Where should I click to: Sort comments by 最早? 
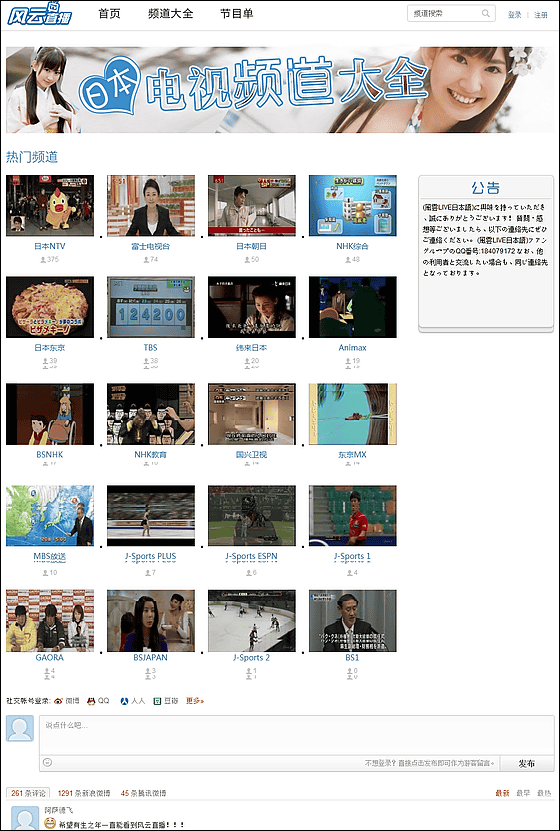tap(523, 793)
